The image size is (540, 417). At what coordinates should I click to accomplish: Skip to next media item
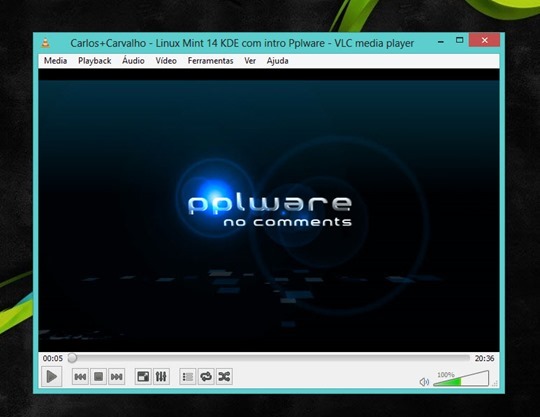click(116, 377)
